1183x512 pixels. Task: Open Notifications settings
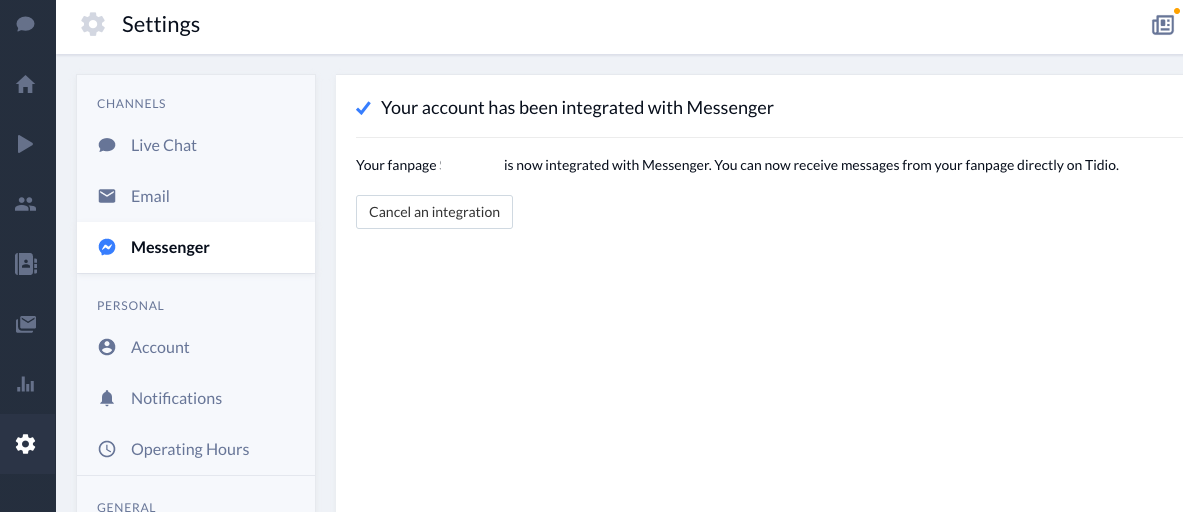[x=196, y=398]
